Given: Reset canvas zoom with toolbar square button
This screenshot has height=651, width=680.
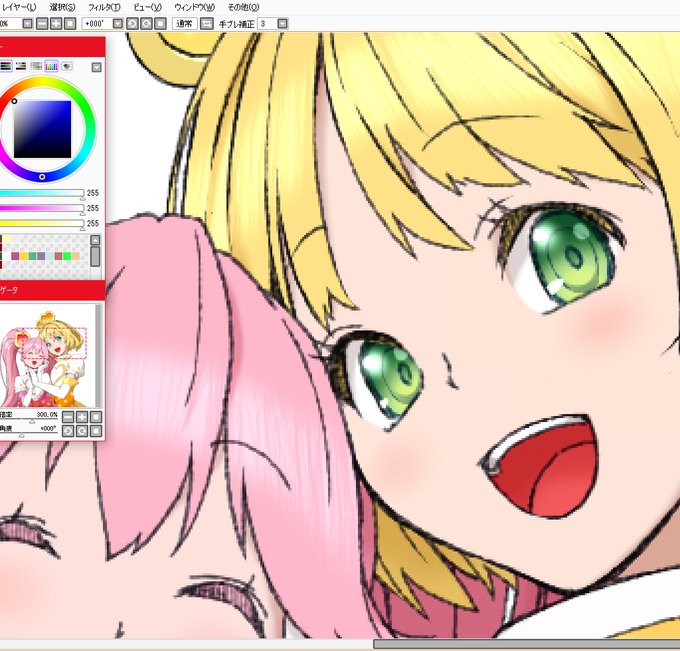Looking at the screenshot, I should click(70, 23).
